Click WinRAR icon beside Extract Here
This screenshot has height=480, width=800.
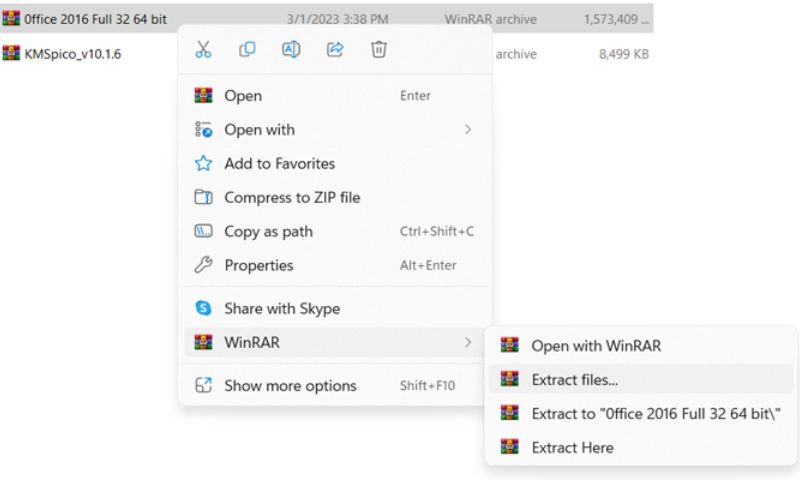pos(509,447)
